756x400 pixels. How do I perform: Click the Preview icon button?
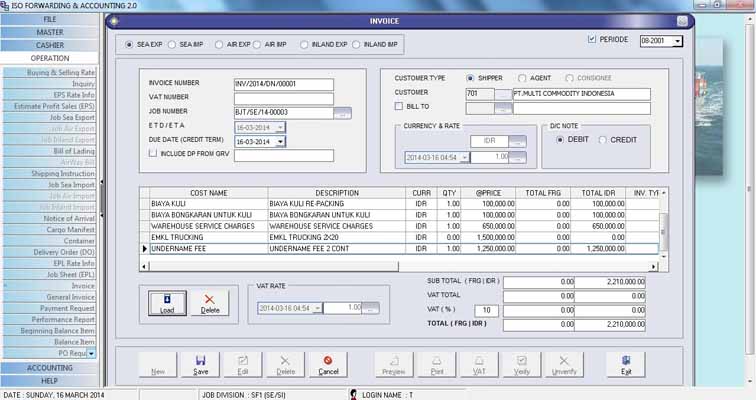point(394,364)
